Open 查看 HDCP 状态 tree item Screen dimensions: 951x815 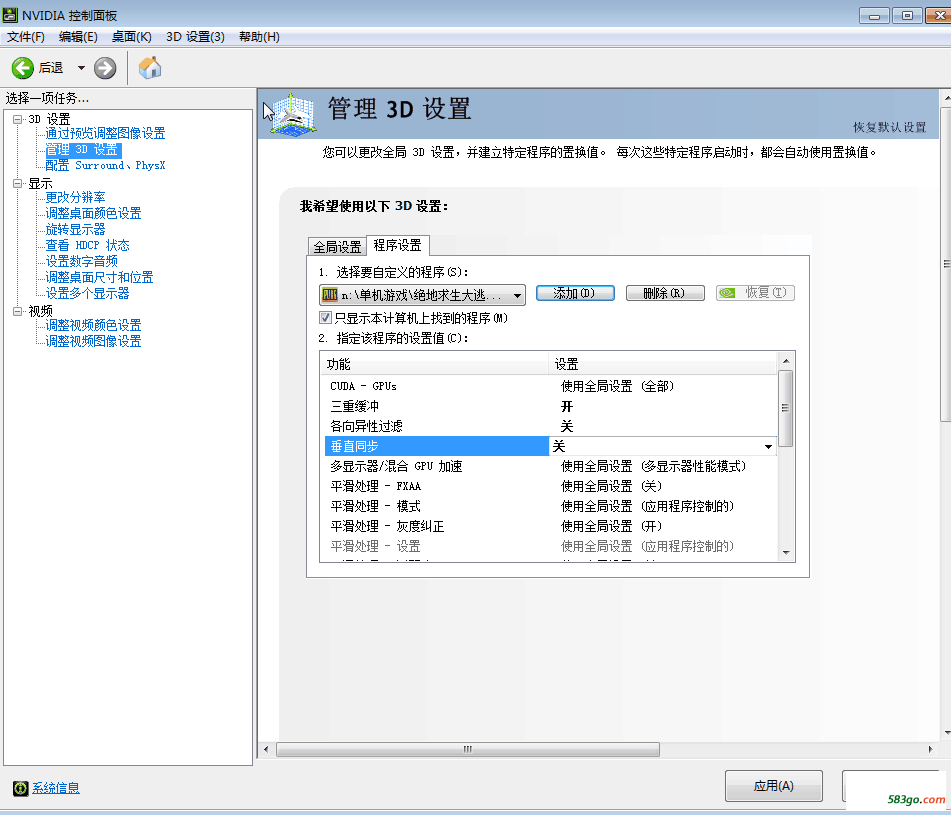point(87,246)
